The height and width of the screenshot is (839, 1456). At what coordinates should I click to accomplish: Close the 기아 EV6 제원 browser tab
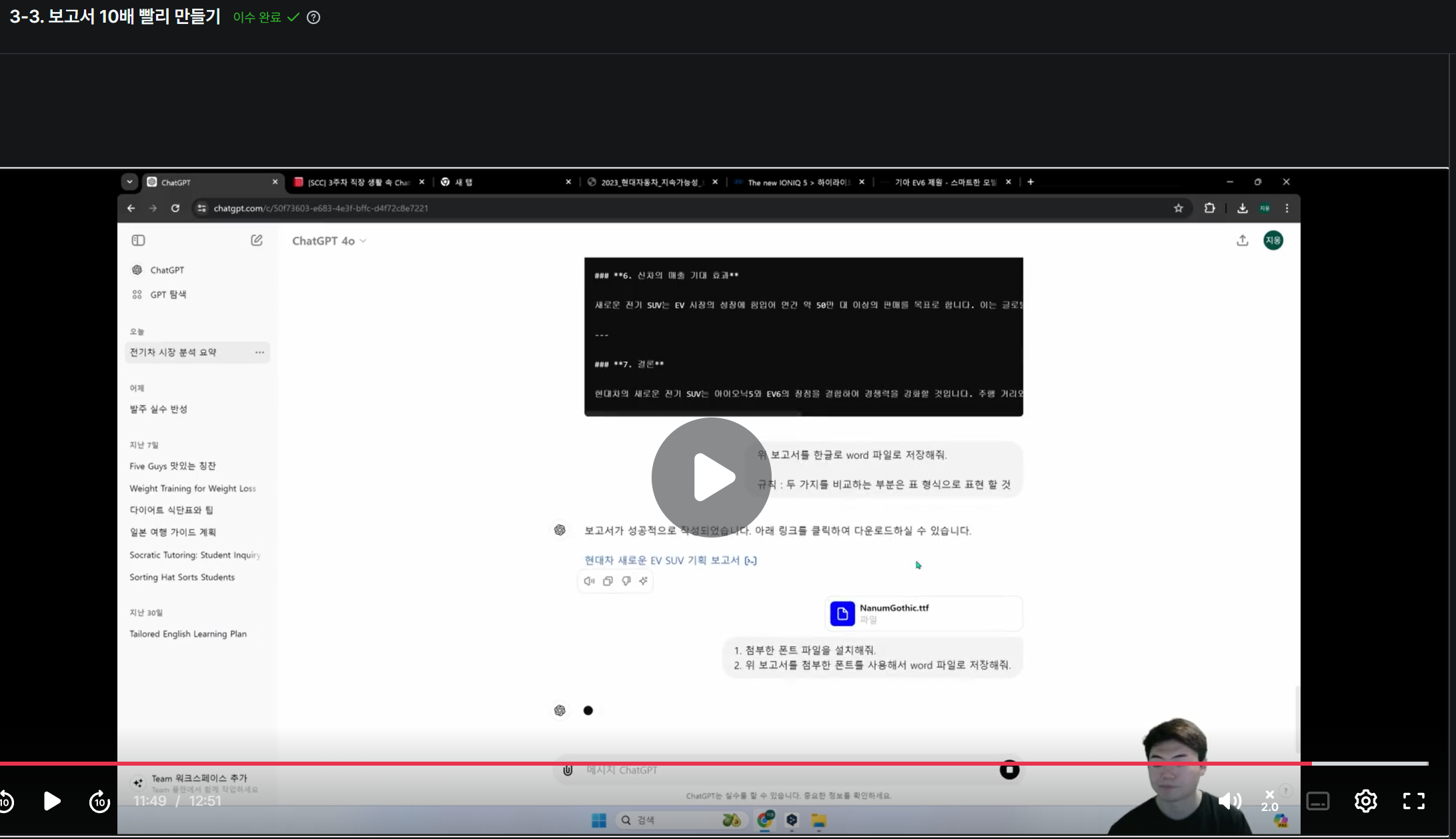(x=1008, y=182)
